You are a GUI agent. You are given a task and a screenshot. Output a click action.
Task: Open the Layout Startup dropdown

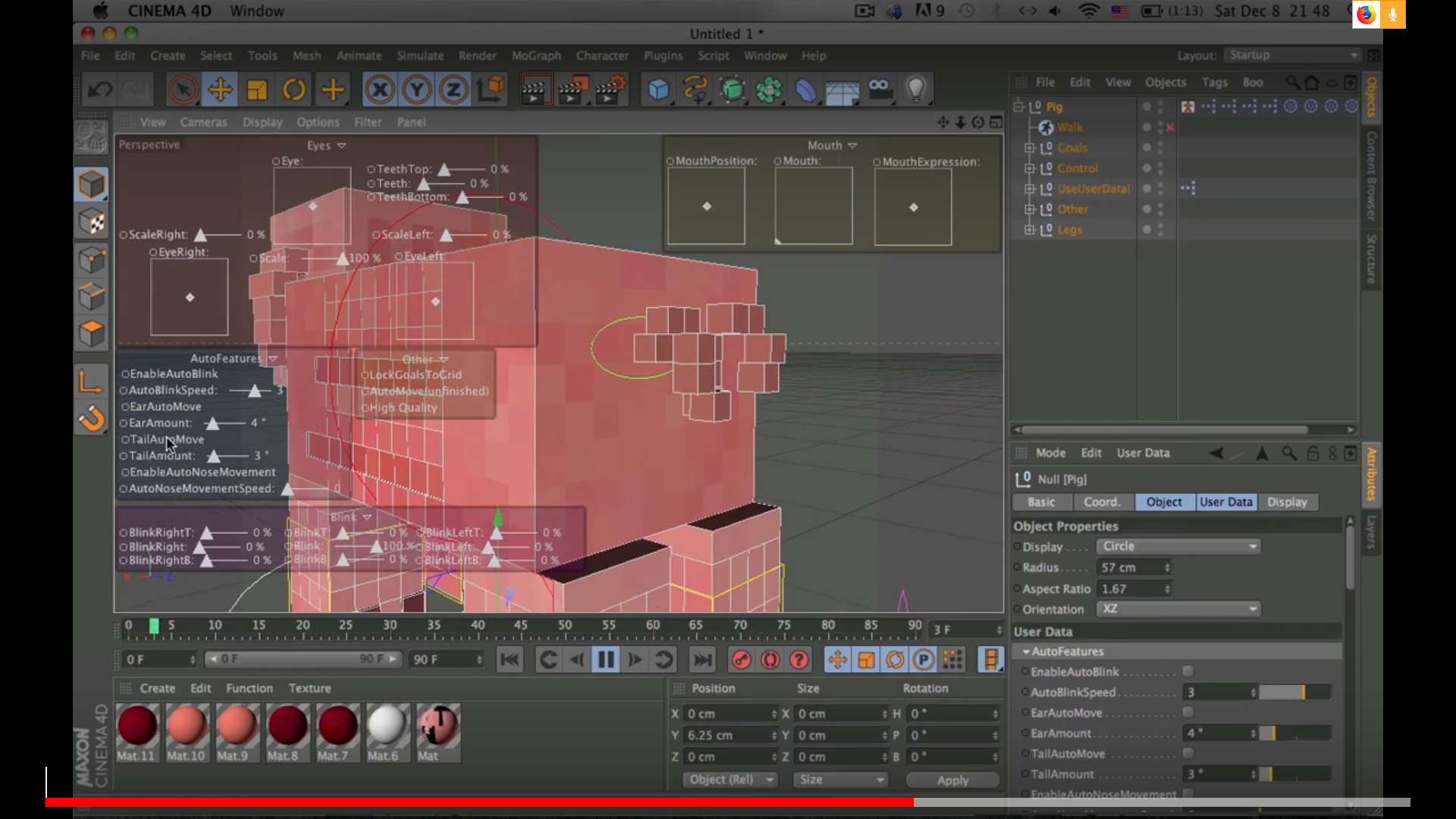[1293, 55]
